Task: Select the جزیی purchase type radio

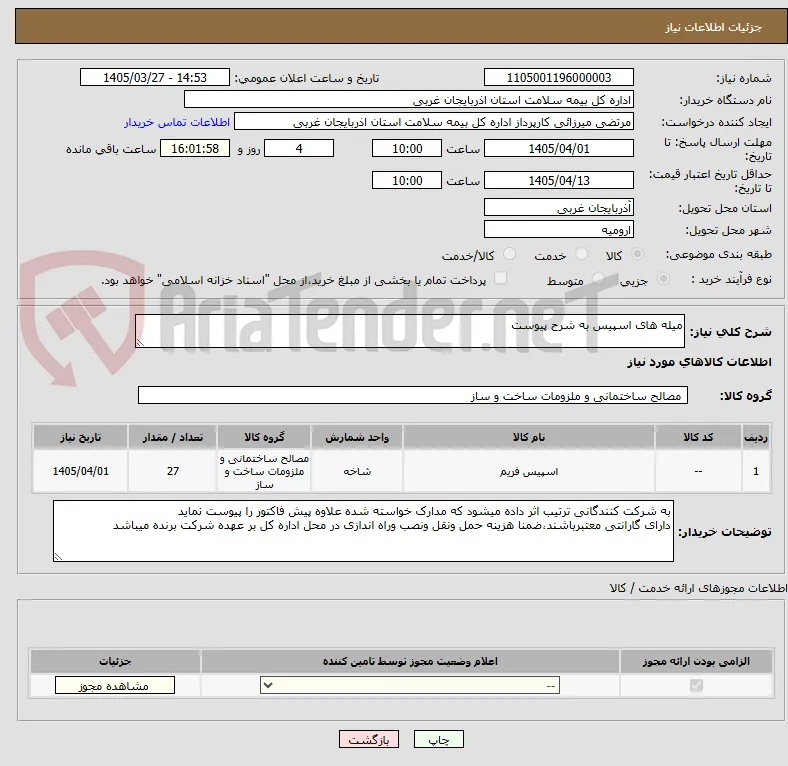Action: point(663,278)
